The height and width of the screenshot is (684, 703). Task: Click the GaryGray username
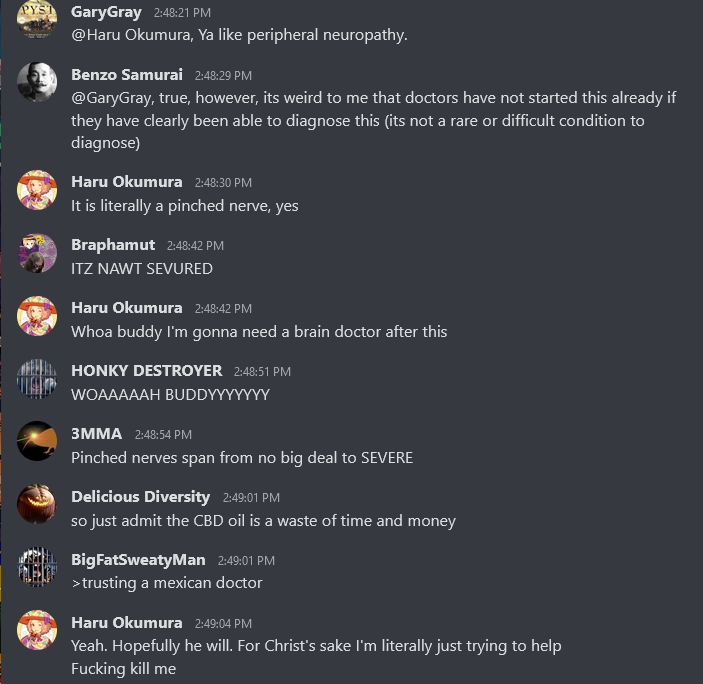[x=106, y=12]
